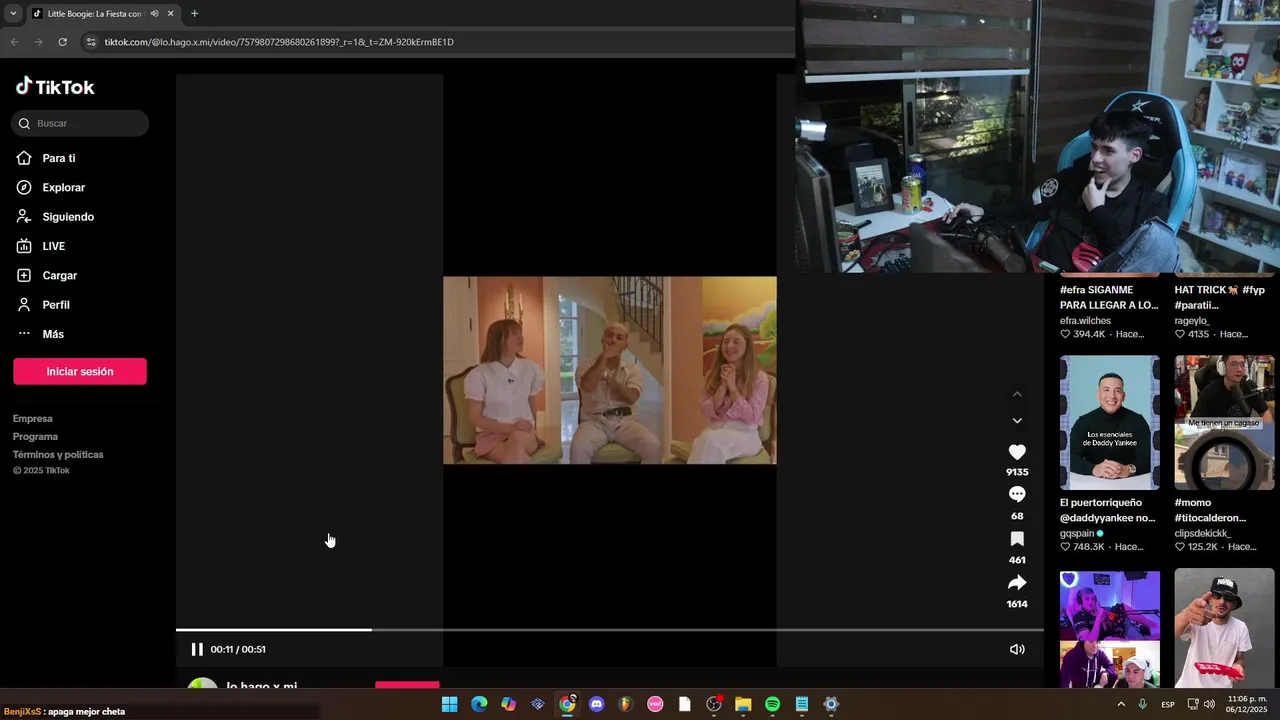Expand the tab search dropdown
The height and width of the screenshot is (720, 1280).
coord(13,14)
